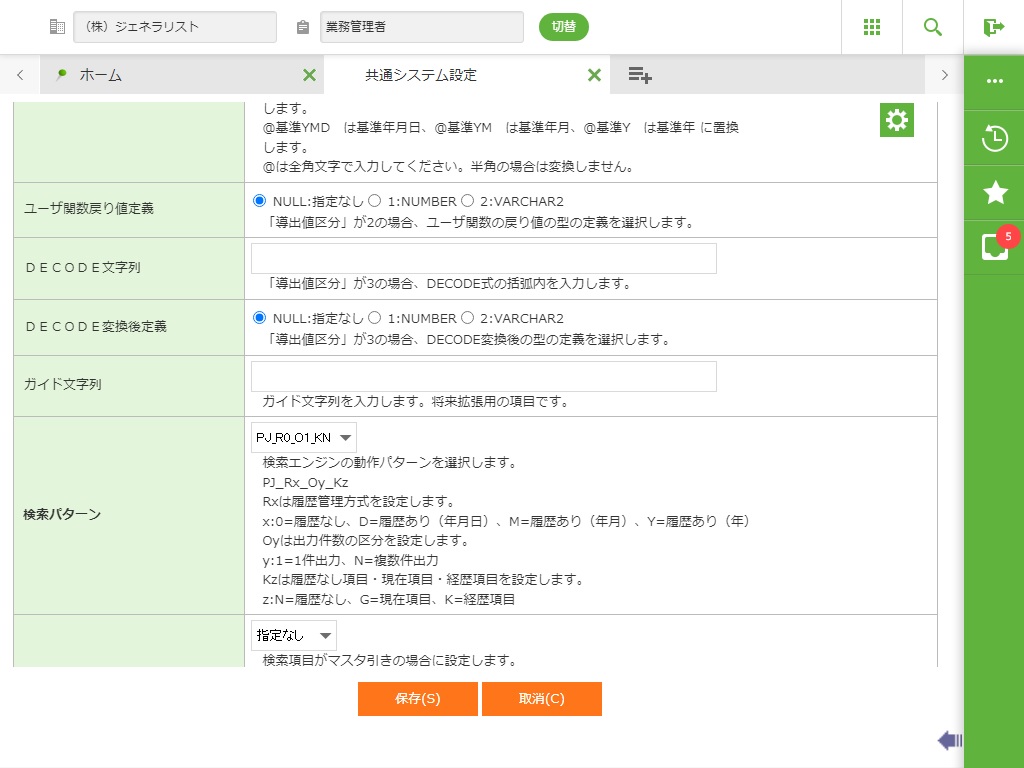Switch to the ホーム tab
Viewport: 1024px width, 768px height.
(x=100, y=75)
